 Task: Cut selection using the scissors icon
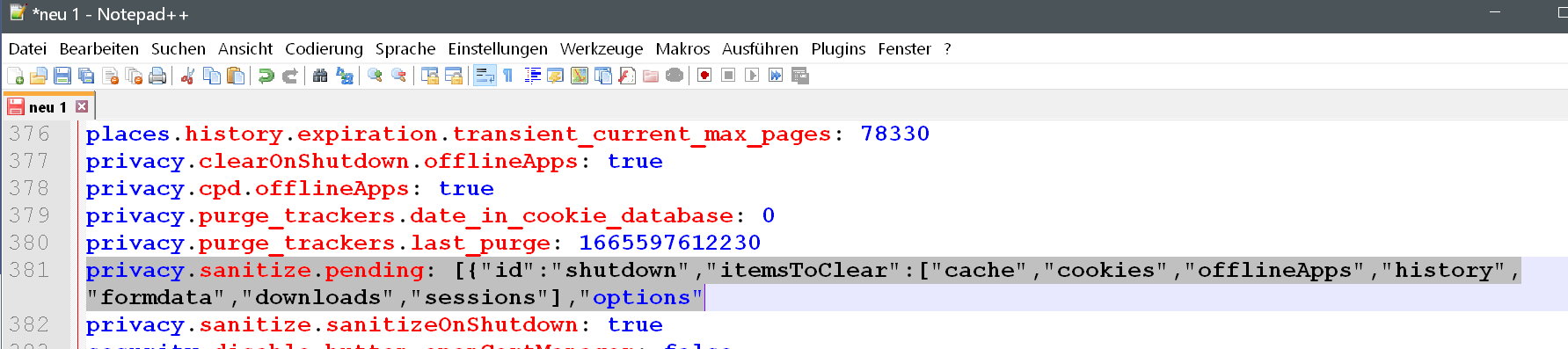[187, 76]
